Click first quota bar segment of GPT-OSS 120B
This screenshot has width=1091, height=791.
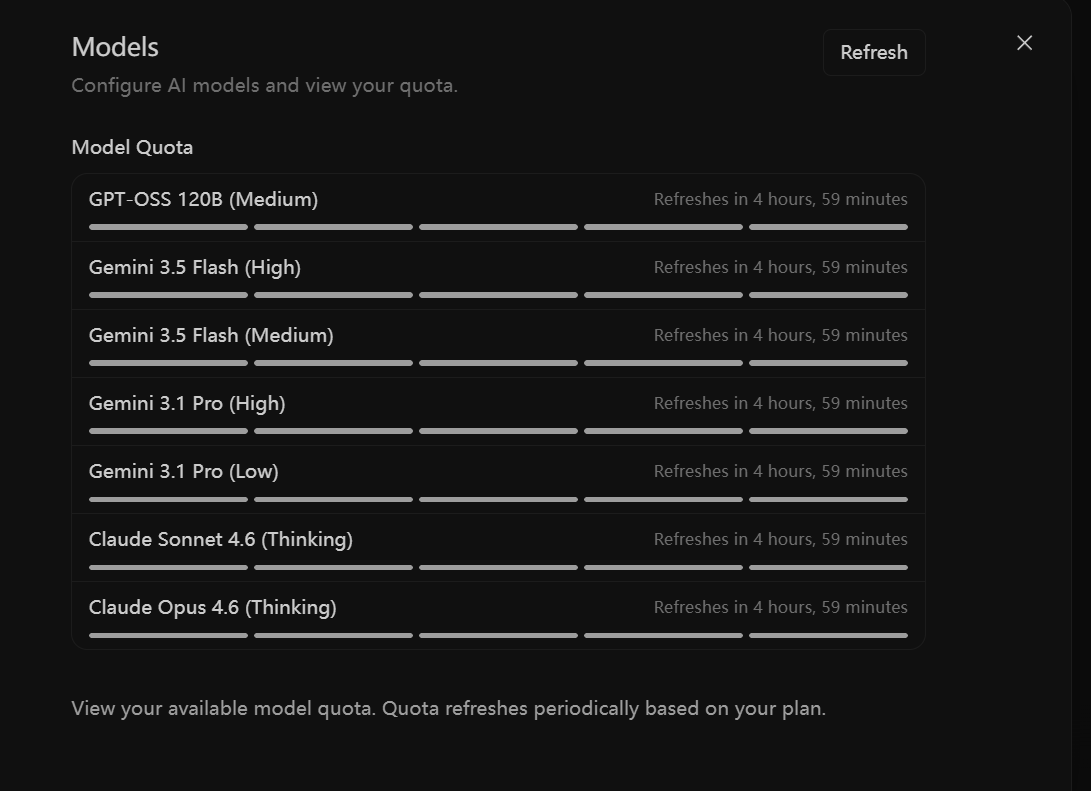168,227
